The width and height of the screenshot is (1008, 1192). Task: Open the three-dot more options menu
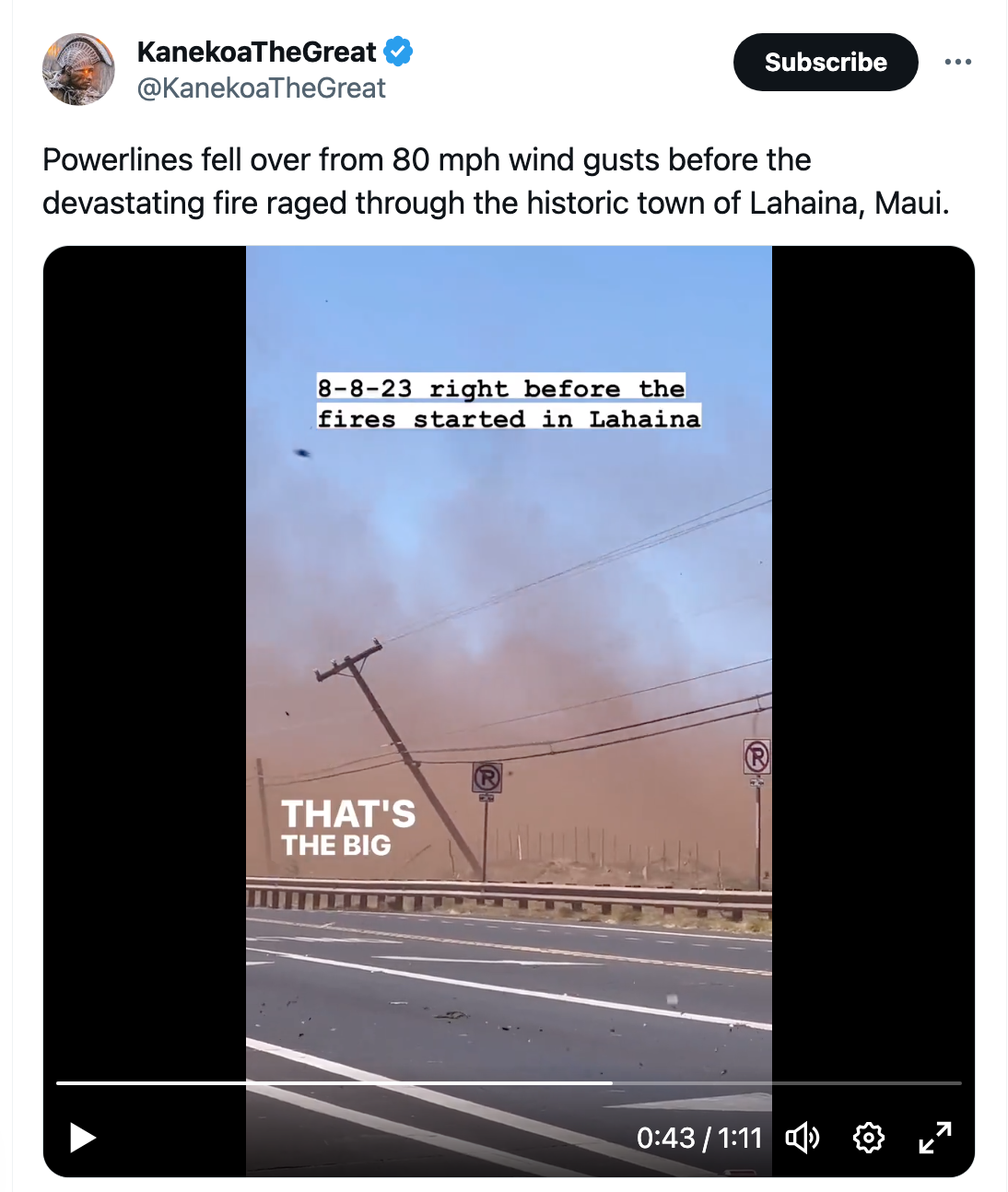pyautogui.click(x=957, y=62)
